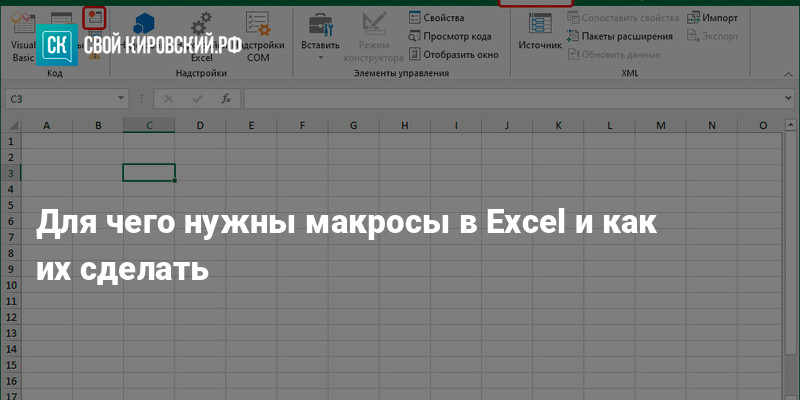Viewport: 800px width, 400px height.
Task: Select column O header
Action: point(760,126)
